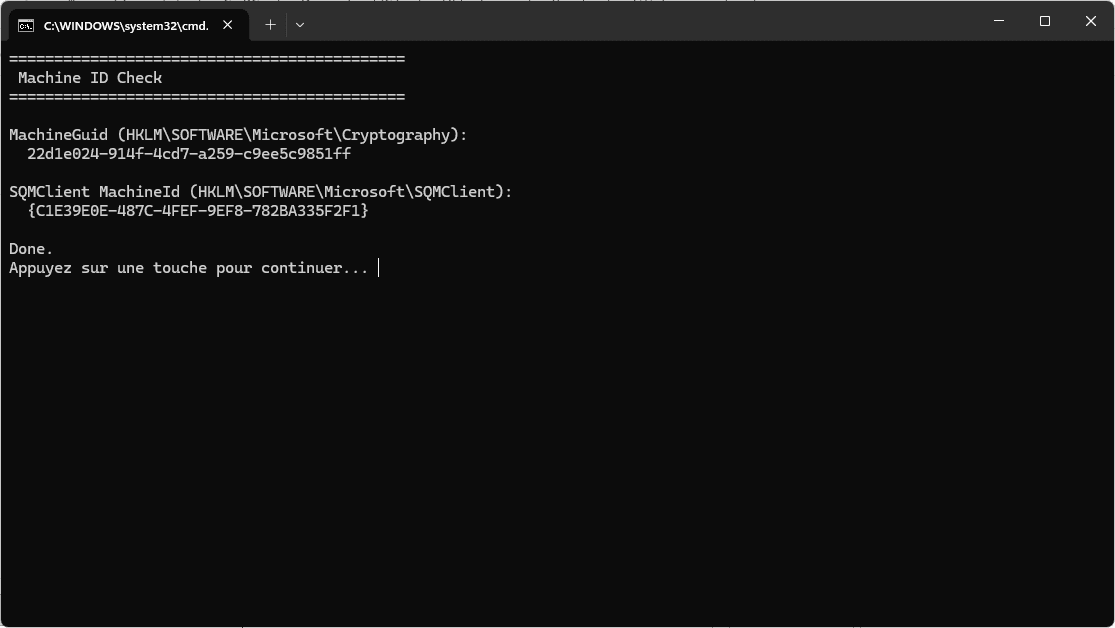Click the separator line above the heading
The width and height of the screenshot is (1115, 628).
[x=207, y=59]
